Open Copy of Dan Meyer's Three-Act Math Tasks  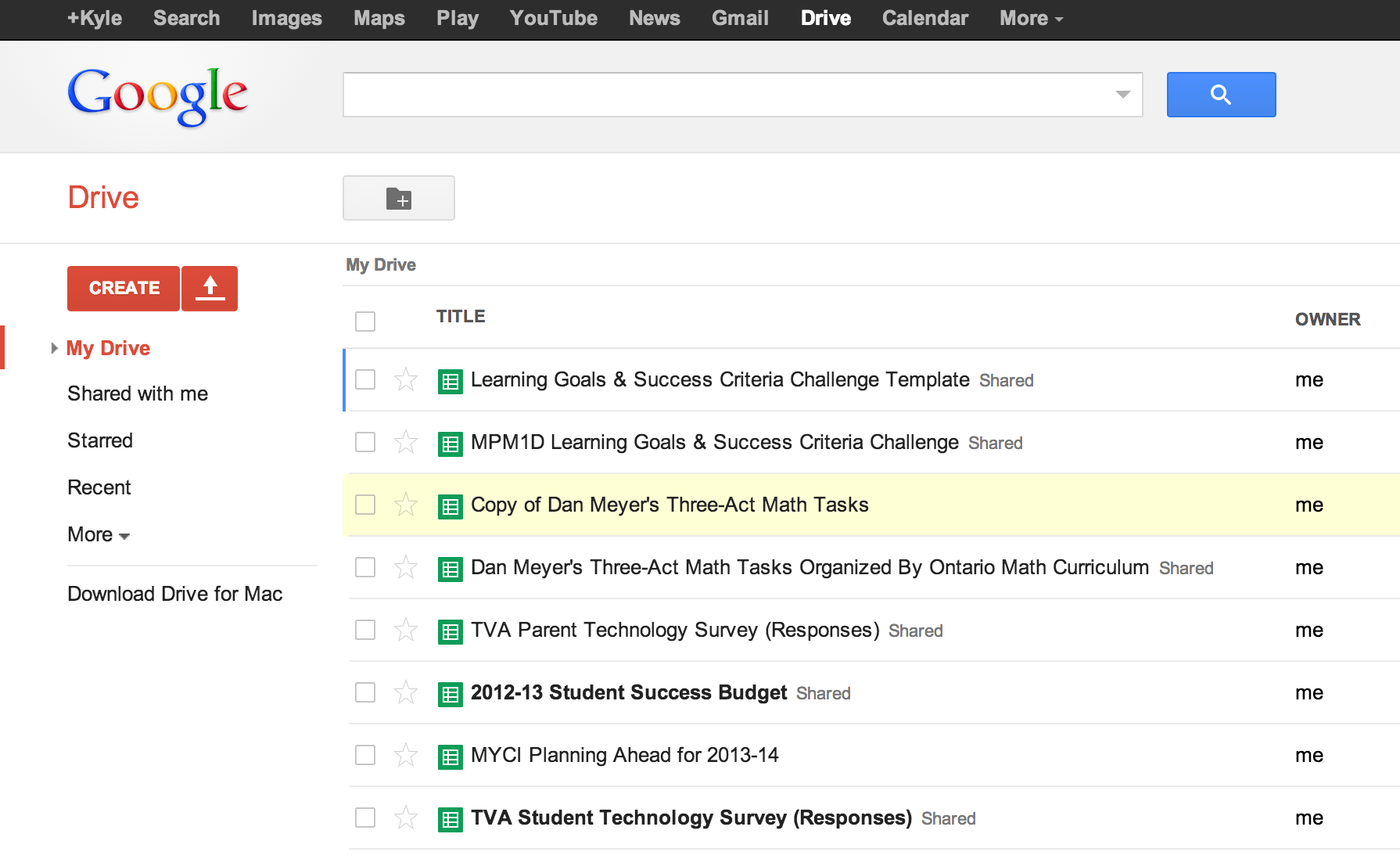point(669,505)
